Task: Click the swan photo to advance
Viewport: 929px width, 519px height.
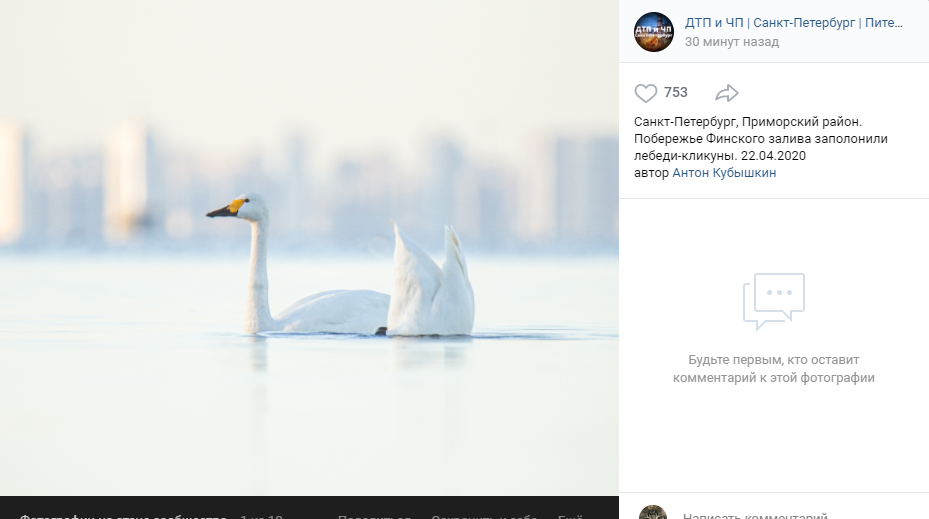Action: coord(309,248)
